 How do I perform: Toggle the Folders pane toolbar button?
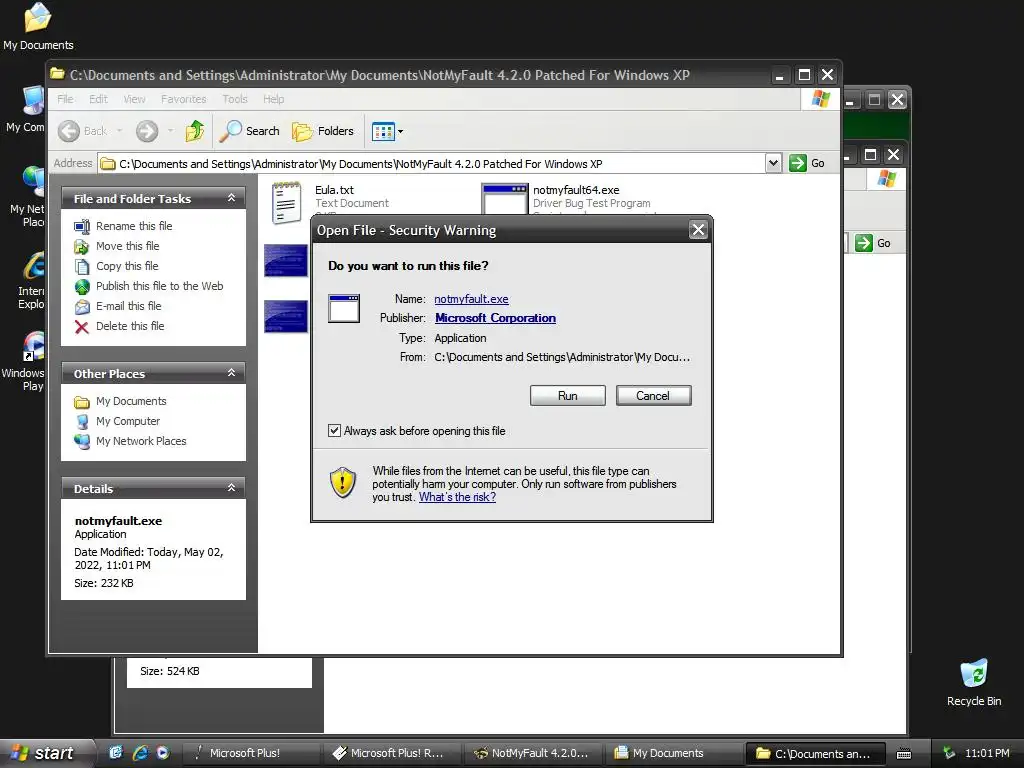(x=323, y=131)
